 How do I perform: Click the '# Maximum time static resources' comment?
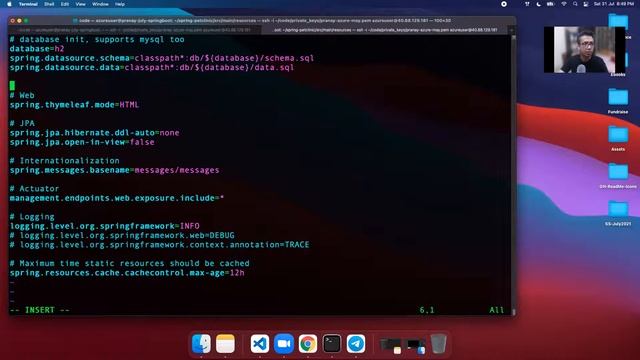(x=129, y=263)
